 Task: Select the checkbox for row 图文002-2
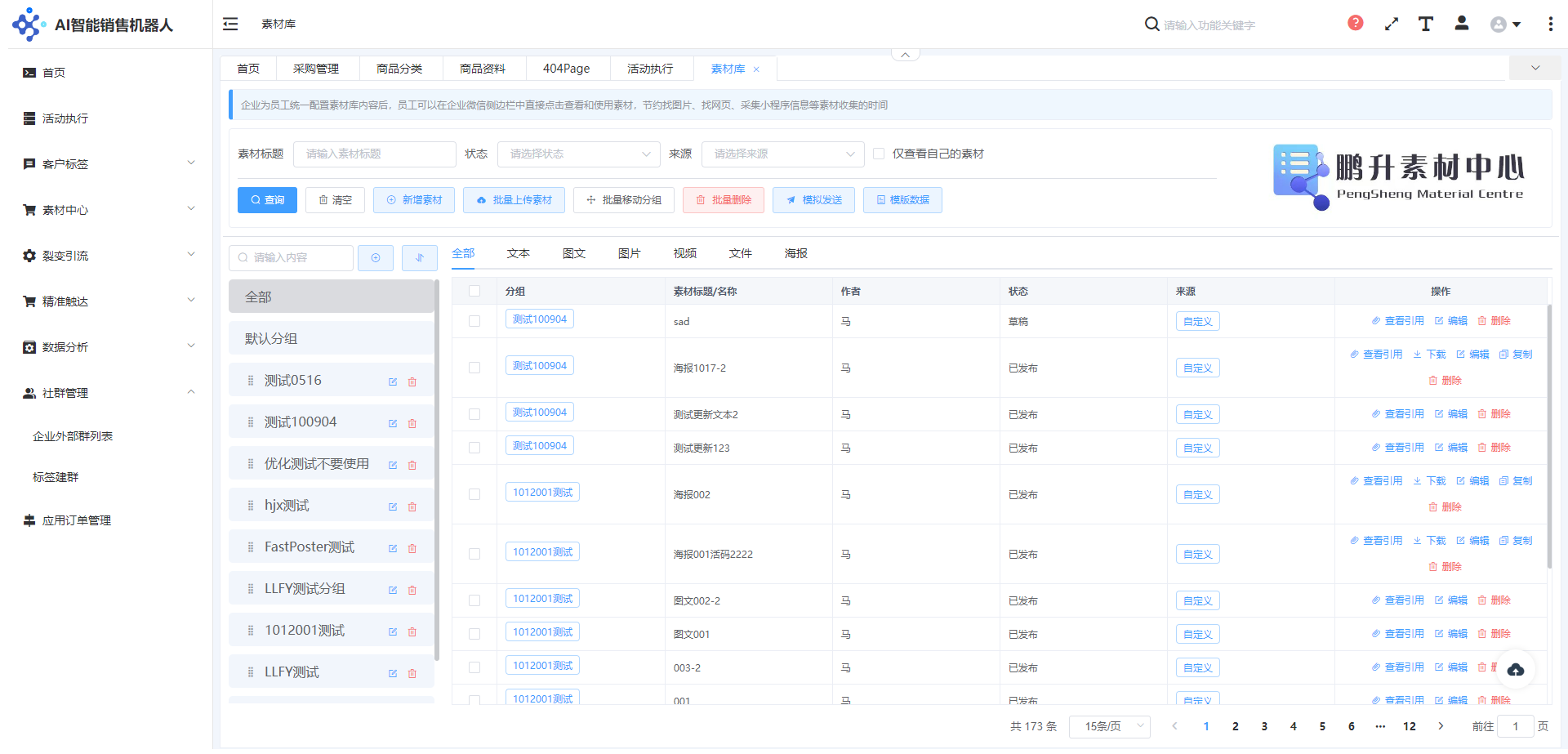[x=474, y=600]
